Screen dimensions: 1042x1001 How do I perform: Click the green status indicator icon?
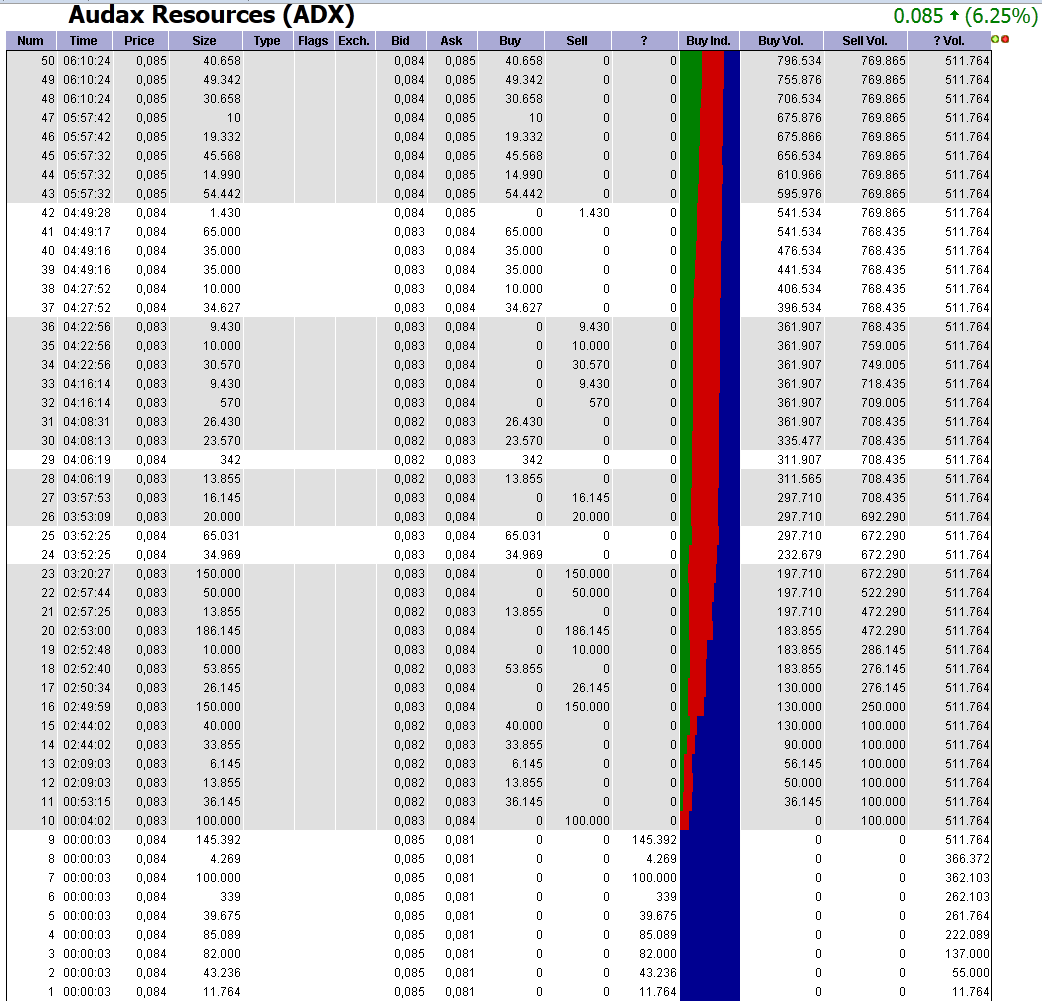tap(995, 39)
